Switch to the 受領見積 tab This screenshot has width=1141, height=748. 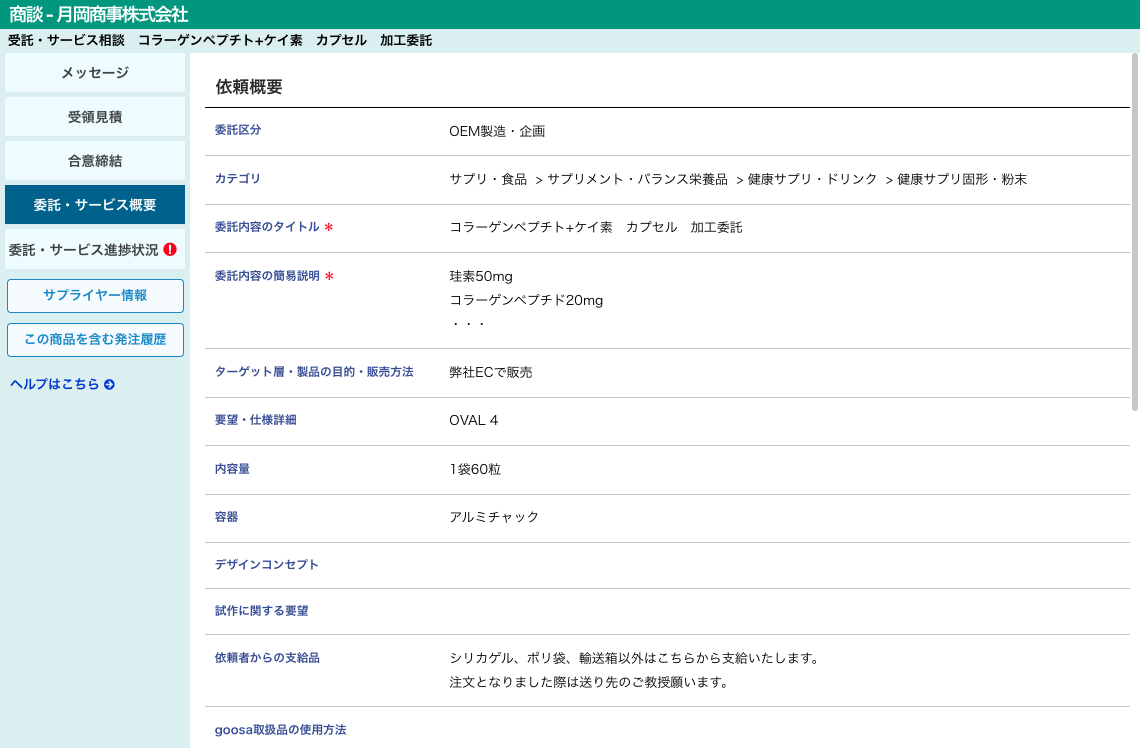95,117
